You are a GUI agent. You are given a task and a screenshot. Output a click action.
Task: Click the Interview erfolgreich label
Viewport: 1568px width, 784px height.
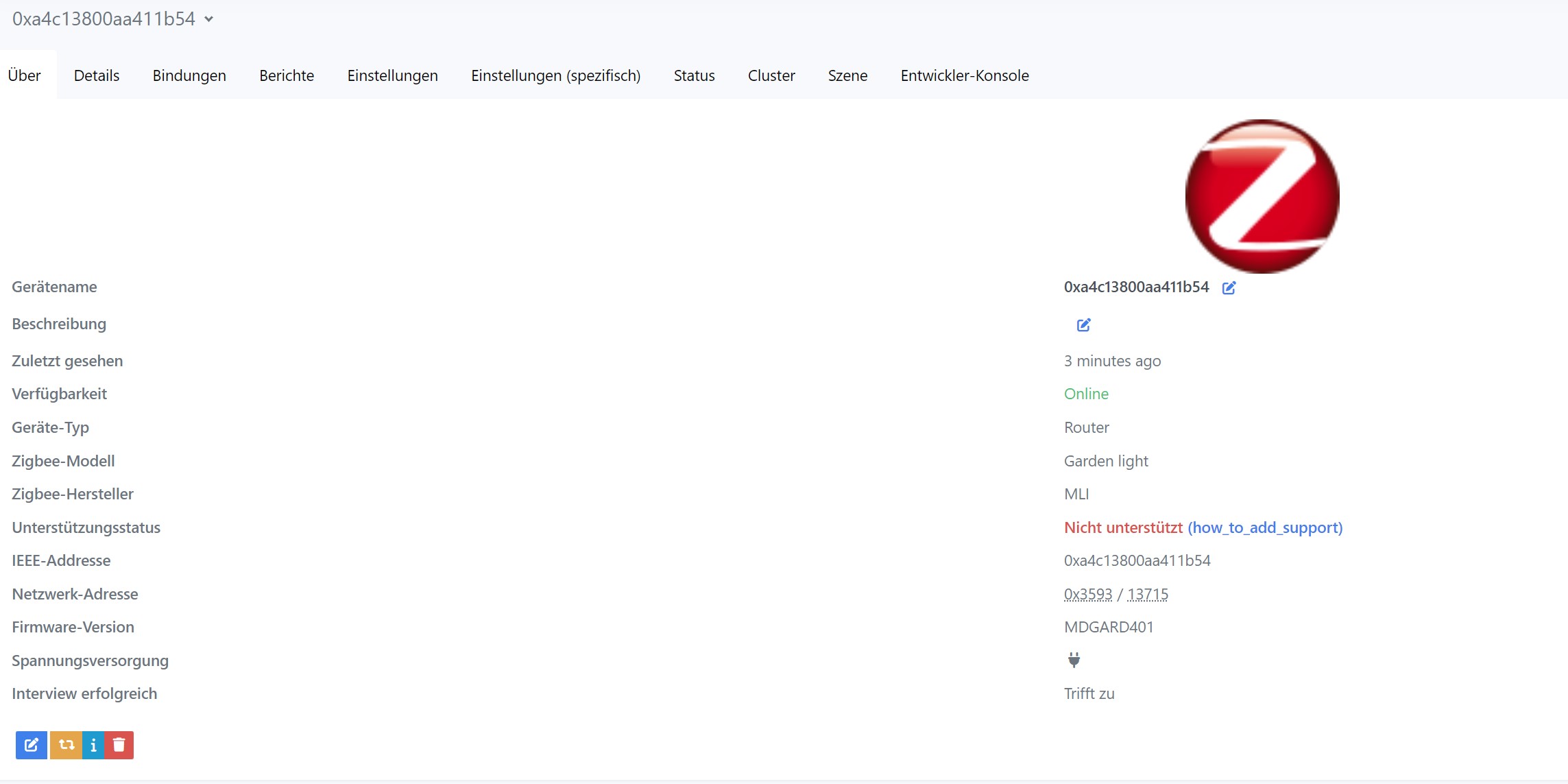(x=84, y=693)
